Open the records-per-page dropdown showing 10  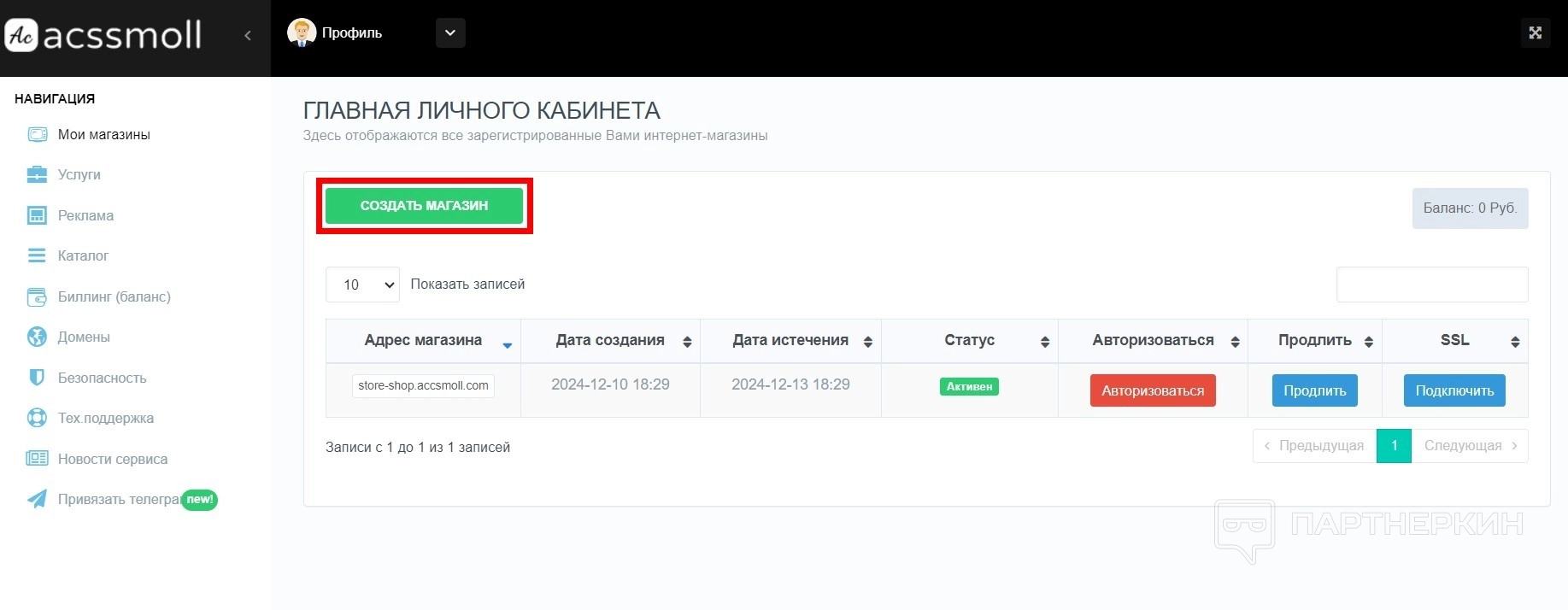[x=363, y=284]
